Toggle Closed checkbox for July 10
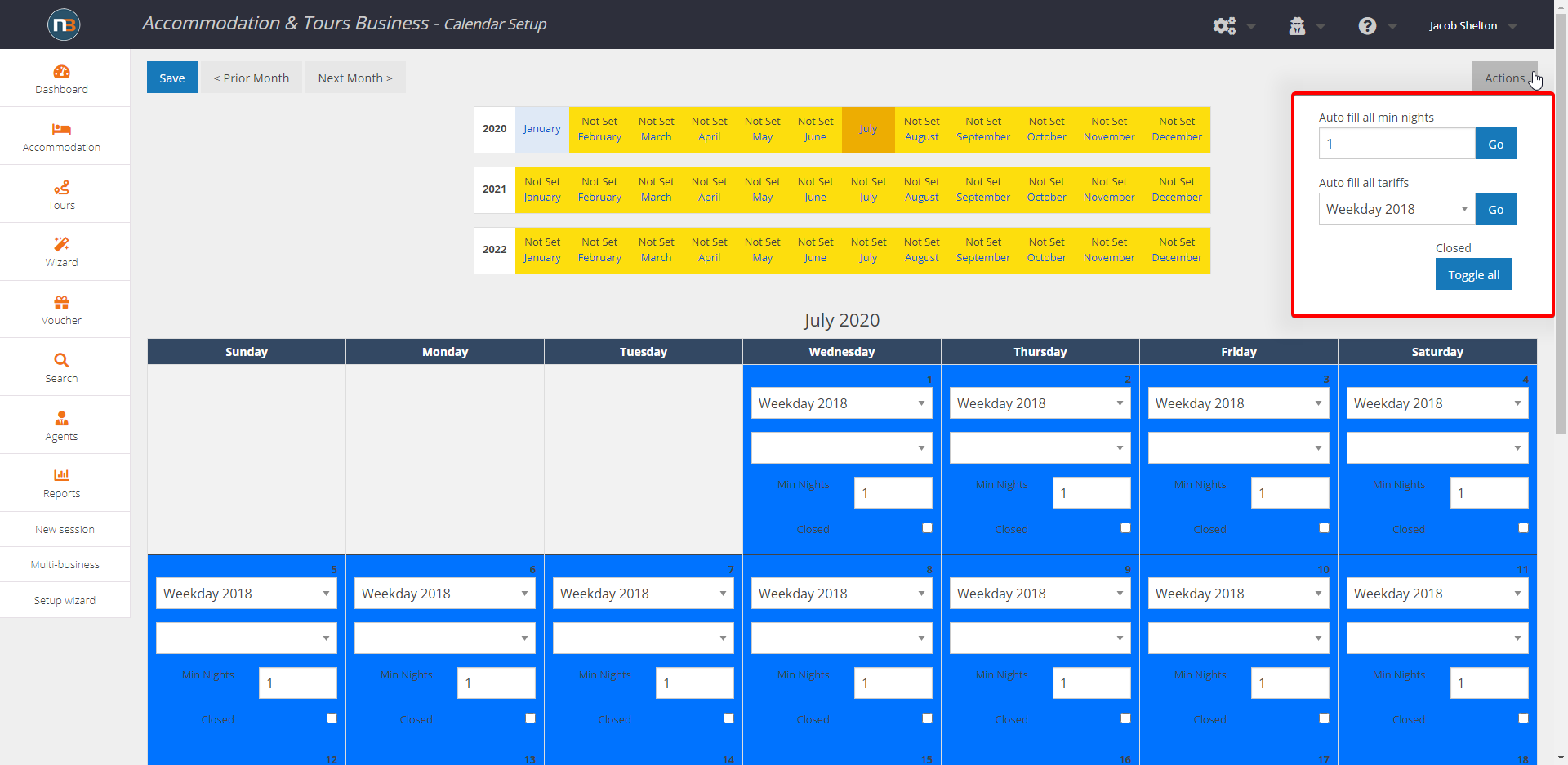The width and height of the screenshot is (1568, 765). (1324, 718)
